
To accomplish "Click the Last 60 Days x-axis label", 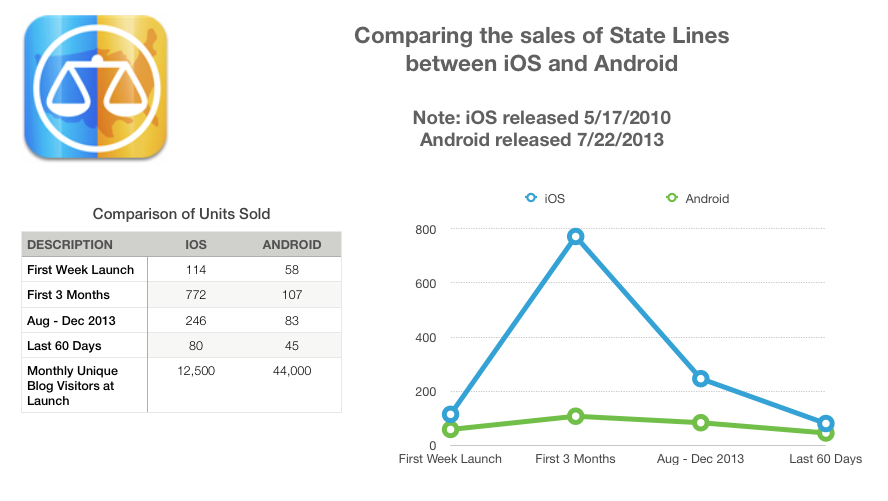I will pyautogui.click(x=824, y=459).
